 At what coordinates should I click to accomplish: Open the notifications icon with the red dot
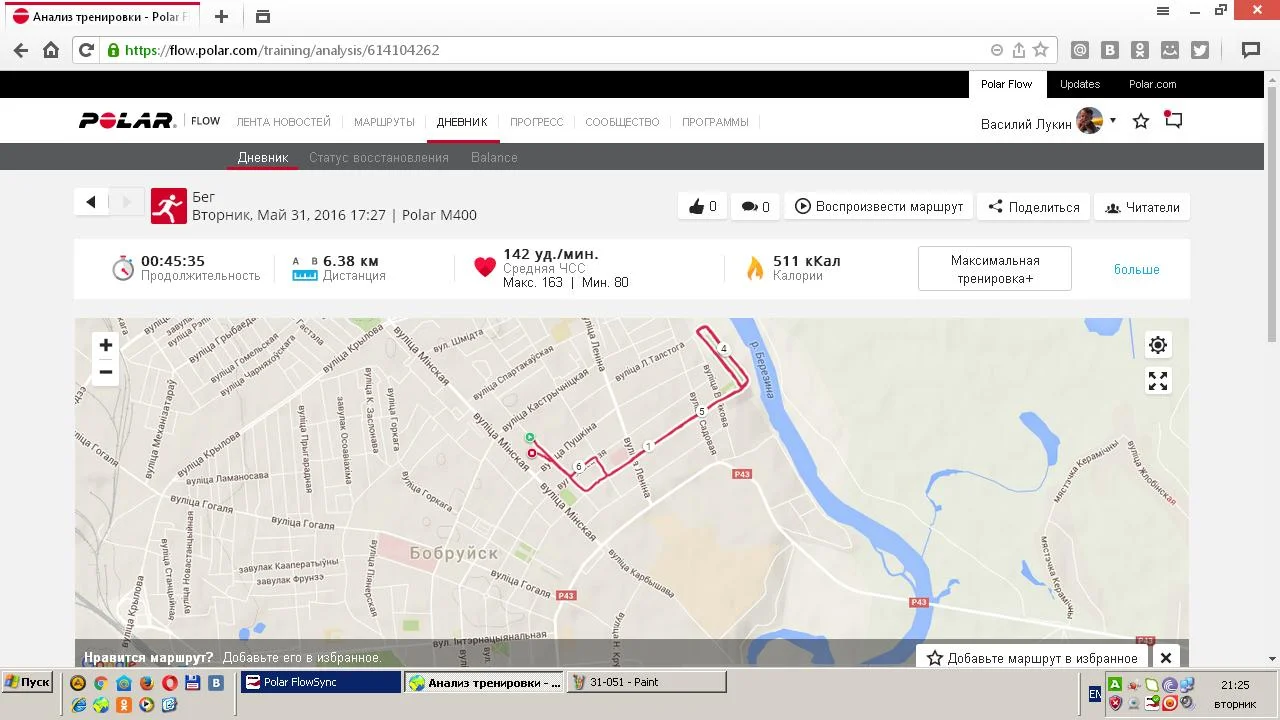click(x=1174, y=120)
